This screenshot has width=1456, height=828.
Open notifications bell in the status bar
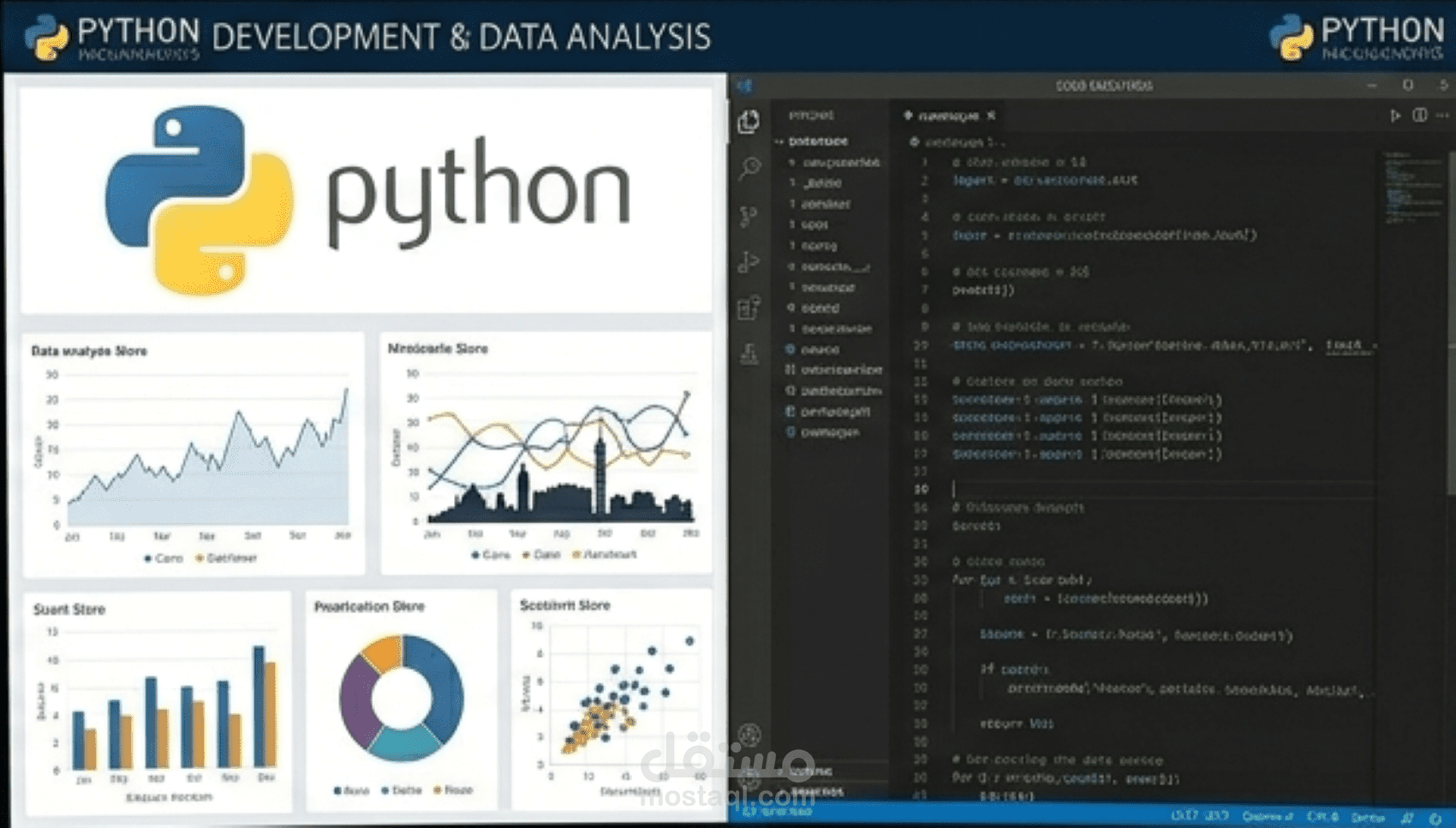(x=1435, y=818)
